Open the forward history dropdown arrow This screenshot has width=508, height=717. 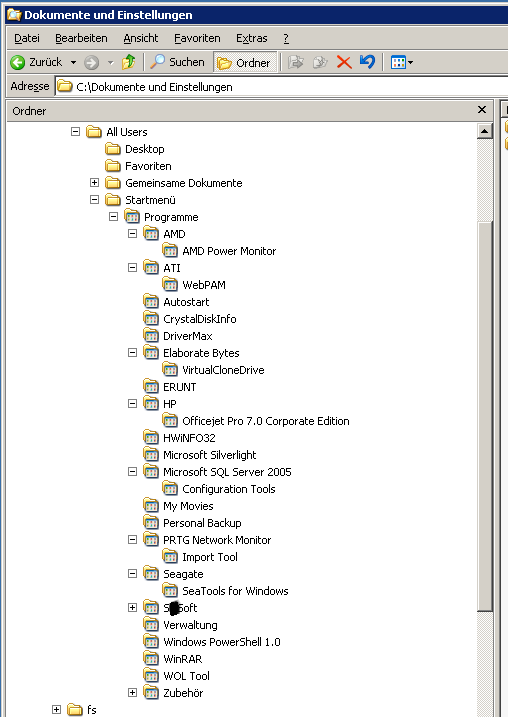(110, 62)
